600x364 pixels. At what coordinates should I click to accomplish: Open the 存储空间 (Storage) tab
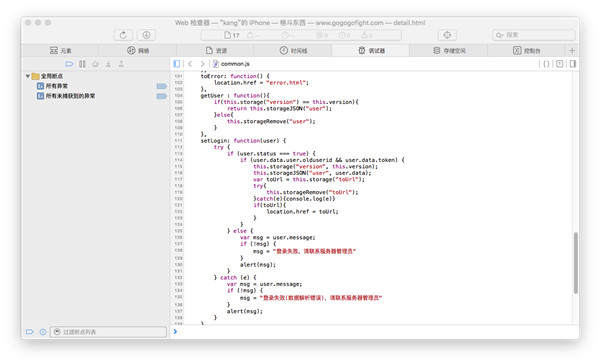click(449, 51)
